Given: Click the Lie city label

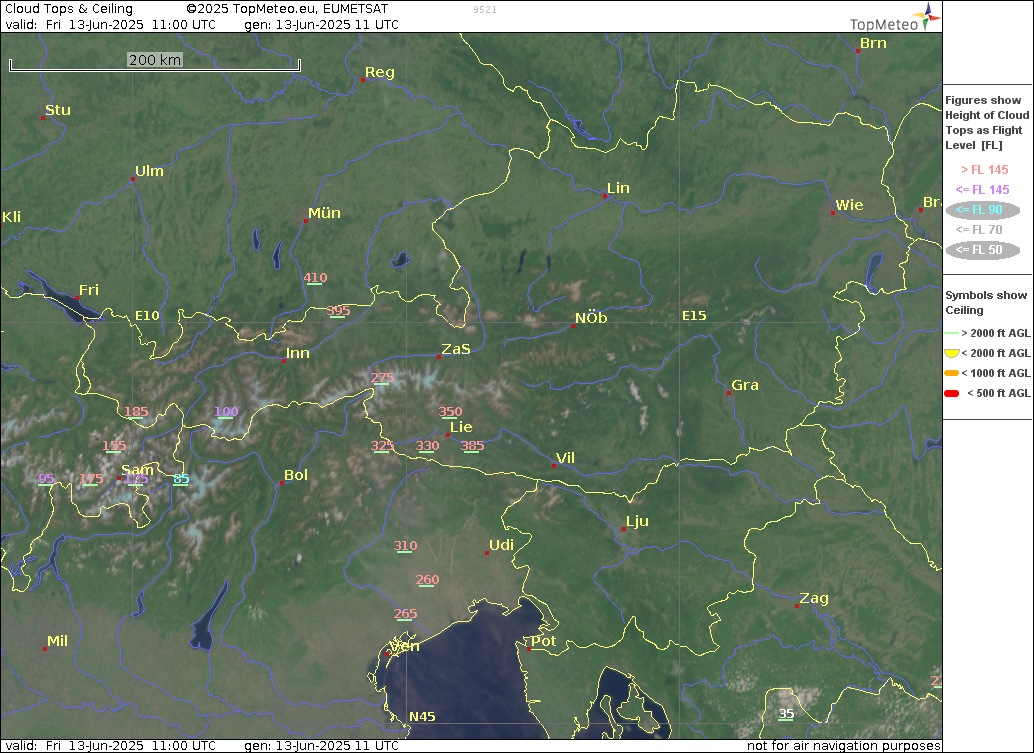Looking at the screenshot, I should (x=461, y=427).
